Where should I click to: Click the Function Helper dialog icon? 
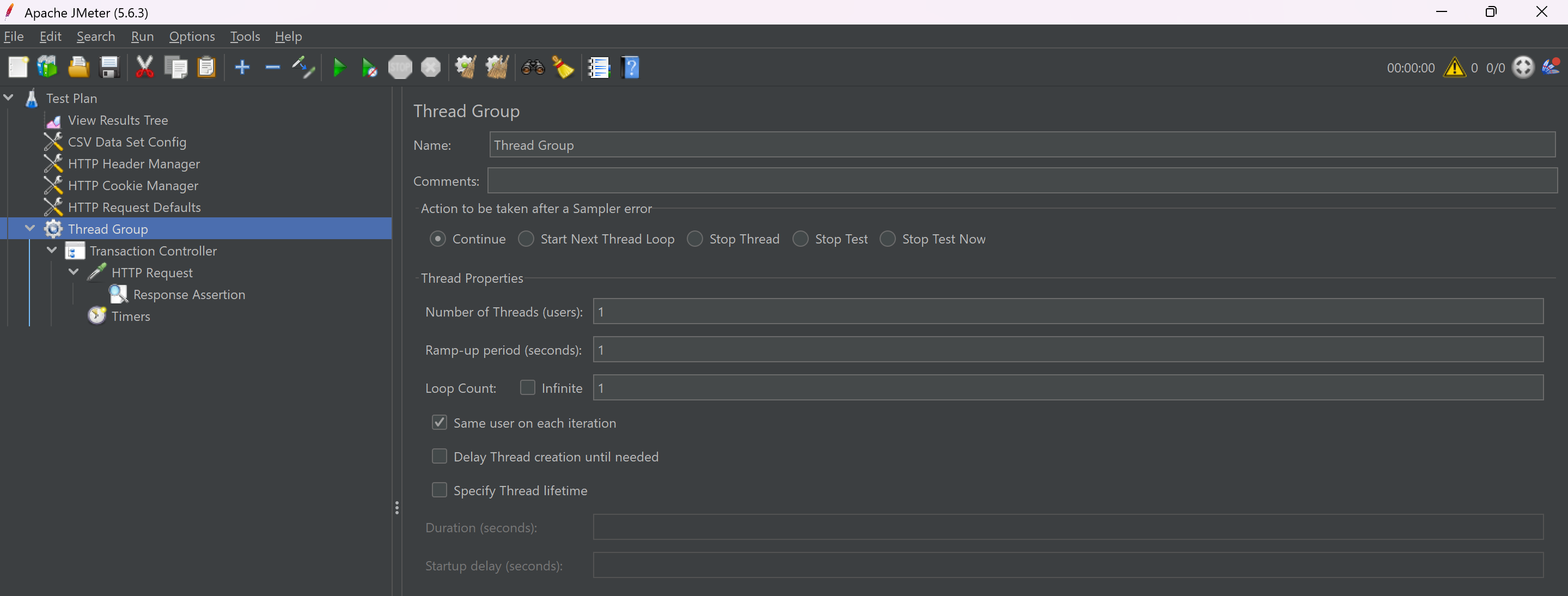coord(599,68)
